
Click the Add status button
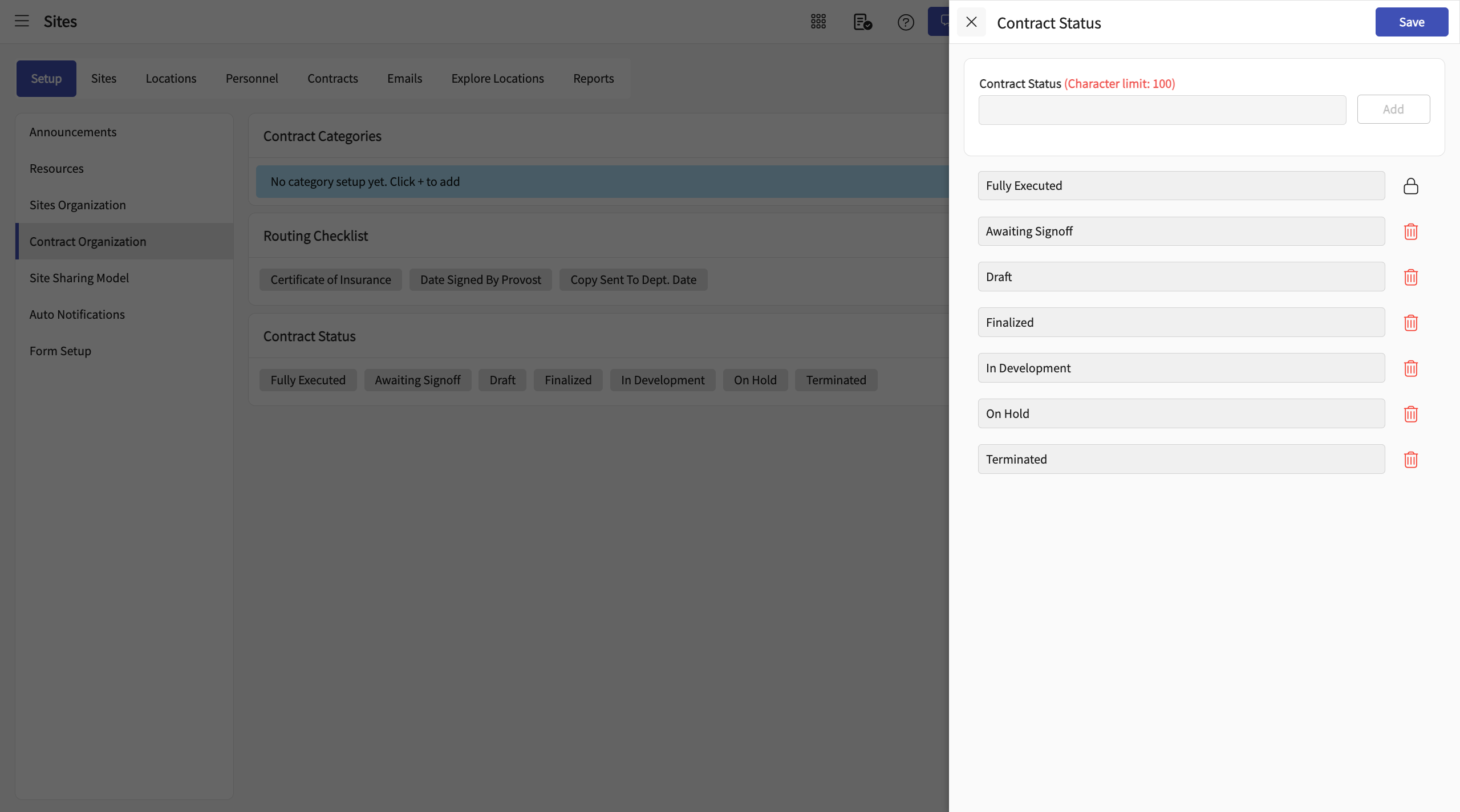(x=1393, y=109)
